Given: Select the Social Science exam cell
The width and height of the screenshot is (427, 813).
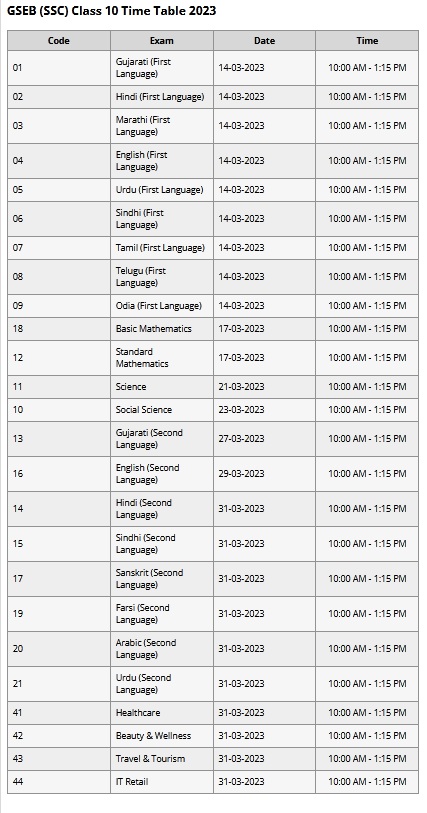Looking at the screenshot, I should (162, 410).
